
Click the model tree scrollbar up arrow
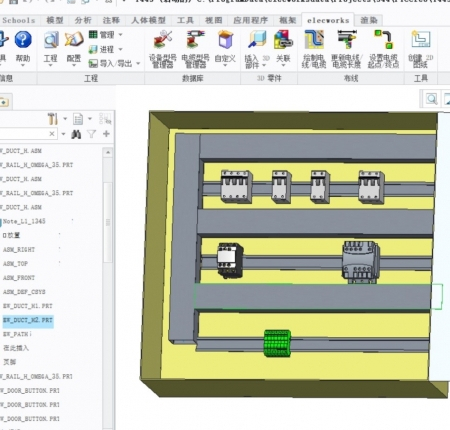[x=108, y=152]
